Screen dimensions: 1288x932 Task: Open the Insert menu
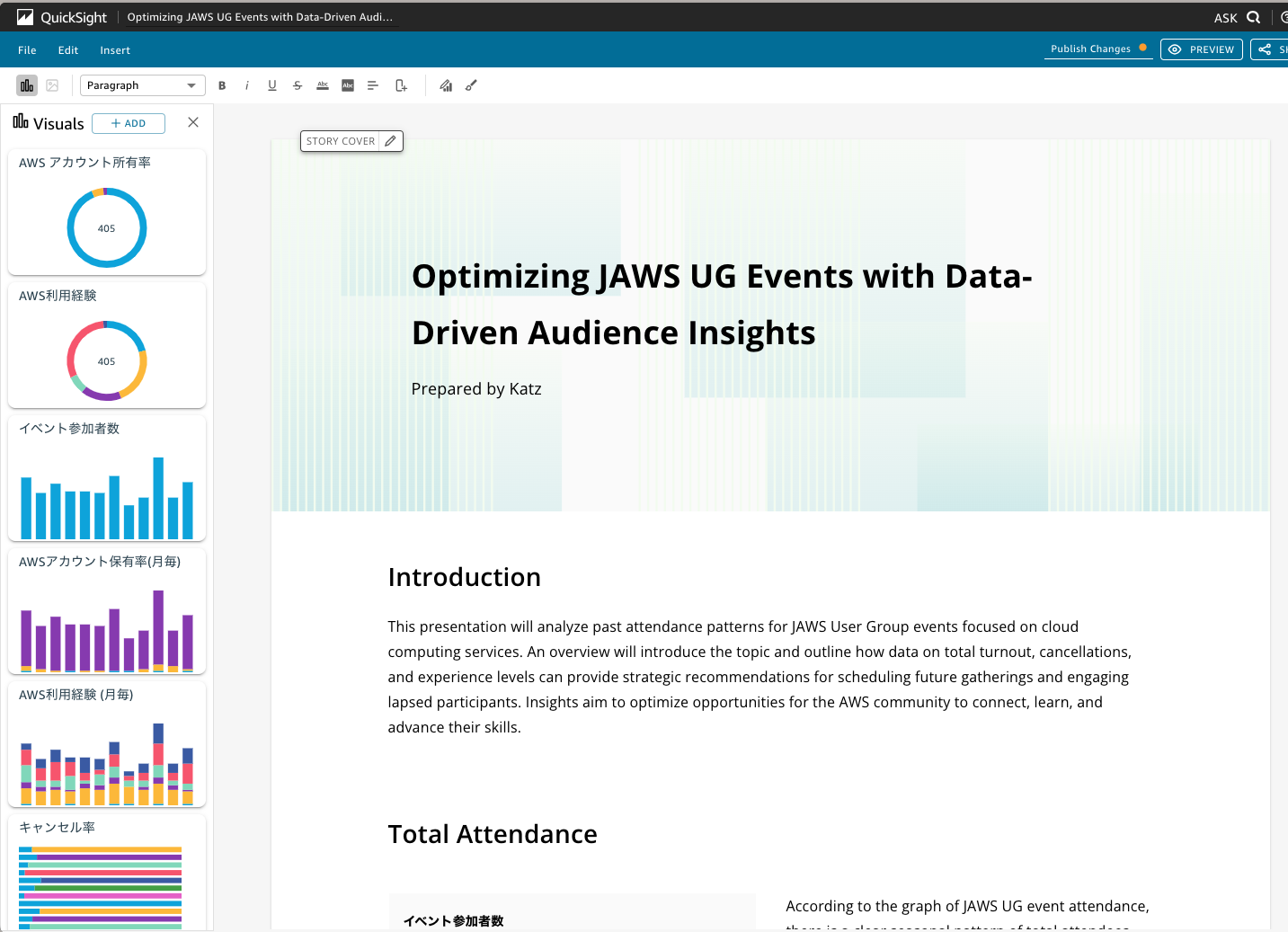point(115,50)
